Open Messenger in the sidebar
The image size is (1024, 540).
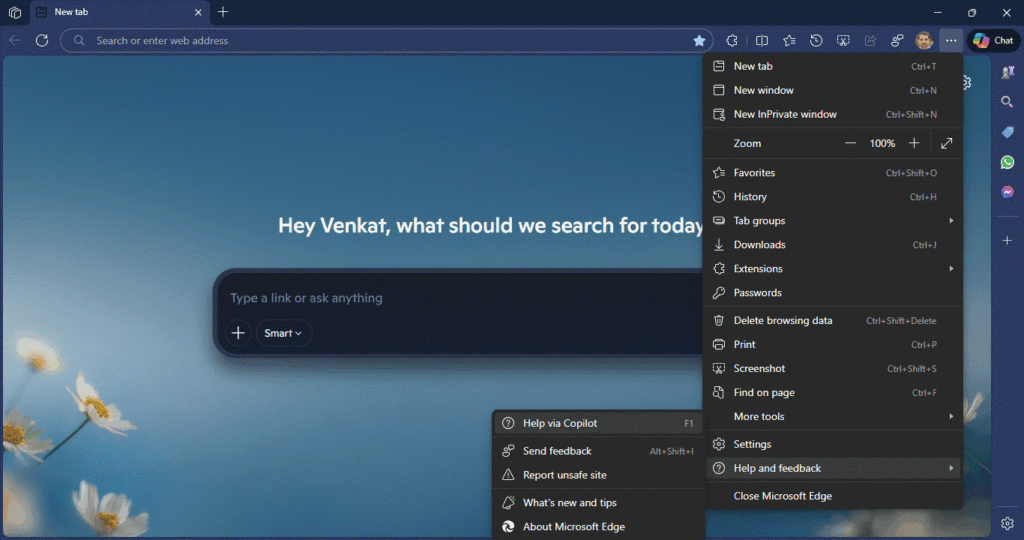(x=1007, y=192)
